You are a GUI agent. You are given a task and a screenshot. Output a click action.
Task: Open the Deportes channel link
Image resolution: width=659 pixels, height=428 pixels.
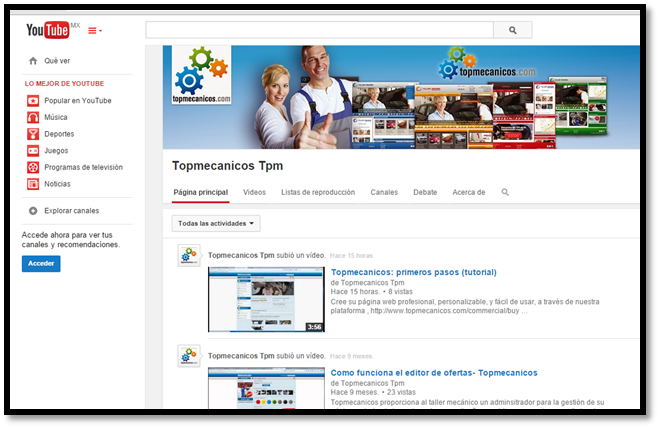(x=59, y=134)
